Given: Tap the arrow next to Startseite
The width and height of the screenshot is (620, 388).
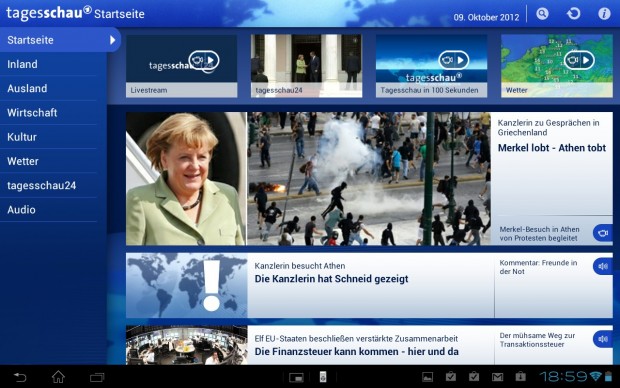Looking at the screenshot, I should (x=113, y=40).
